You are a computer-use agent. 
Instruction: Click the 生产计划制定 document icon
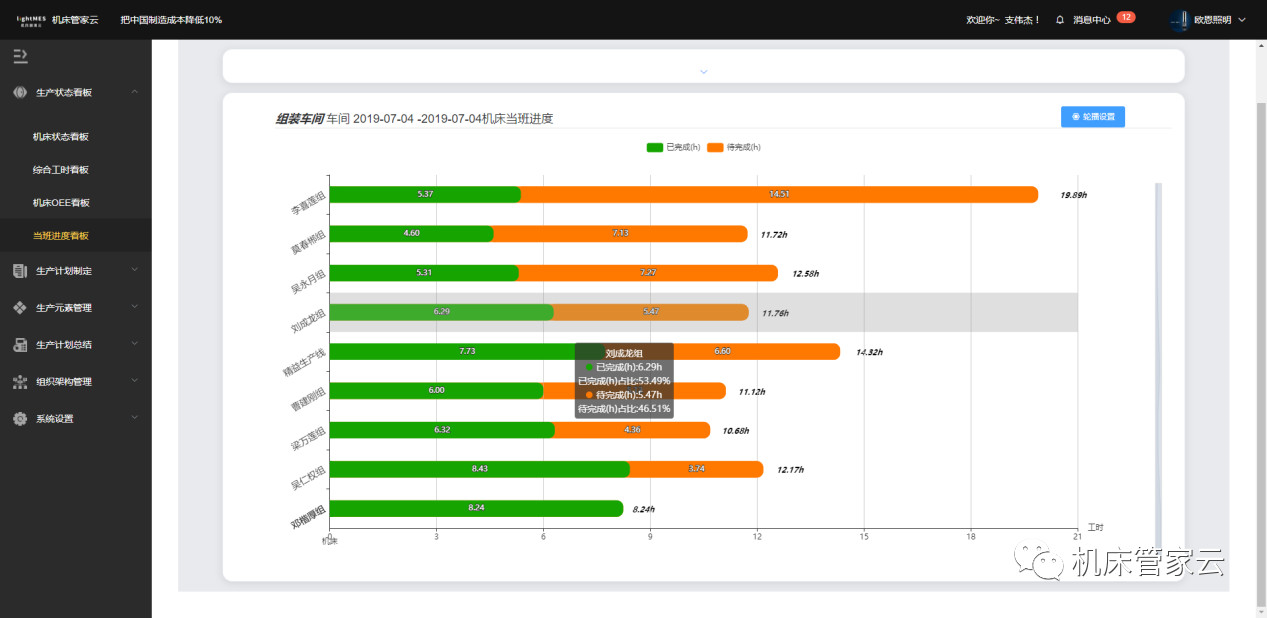(x=19, y=270)
